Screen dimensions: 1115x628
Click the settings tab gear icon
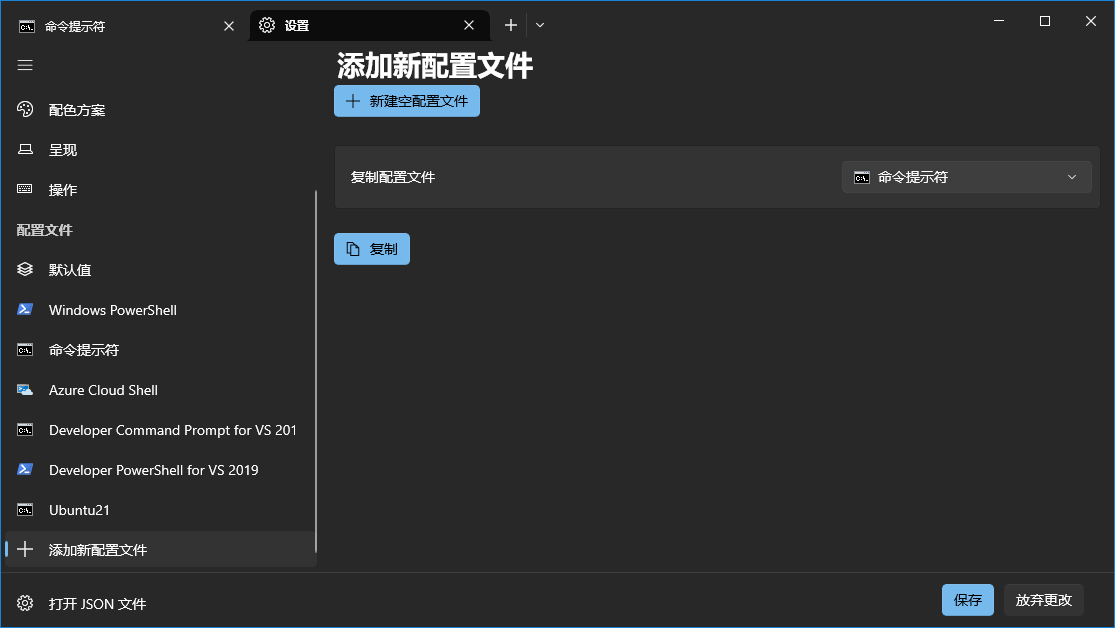click(x=267, y=25)
